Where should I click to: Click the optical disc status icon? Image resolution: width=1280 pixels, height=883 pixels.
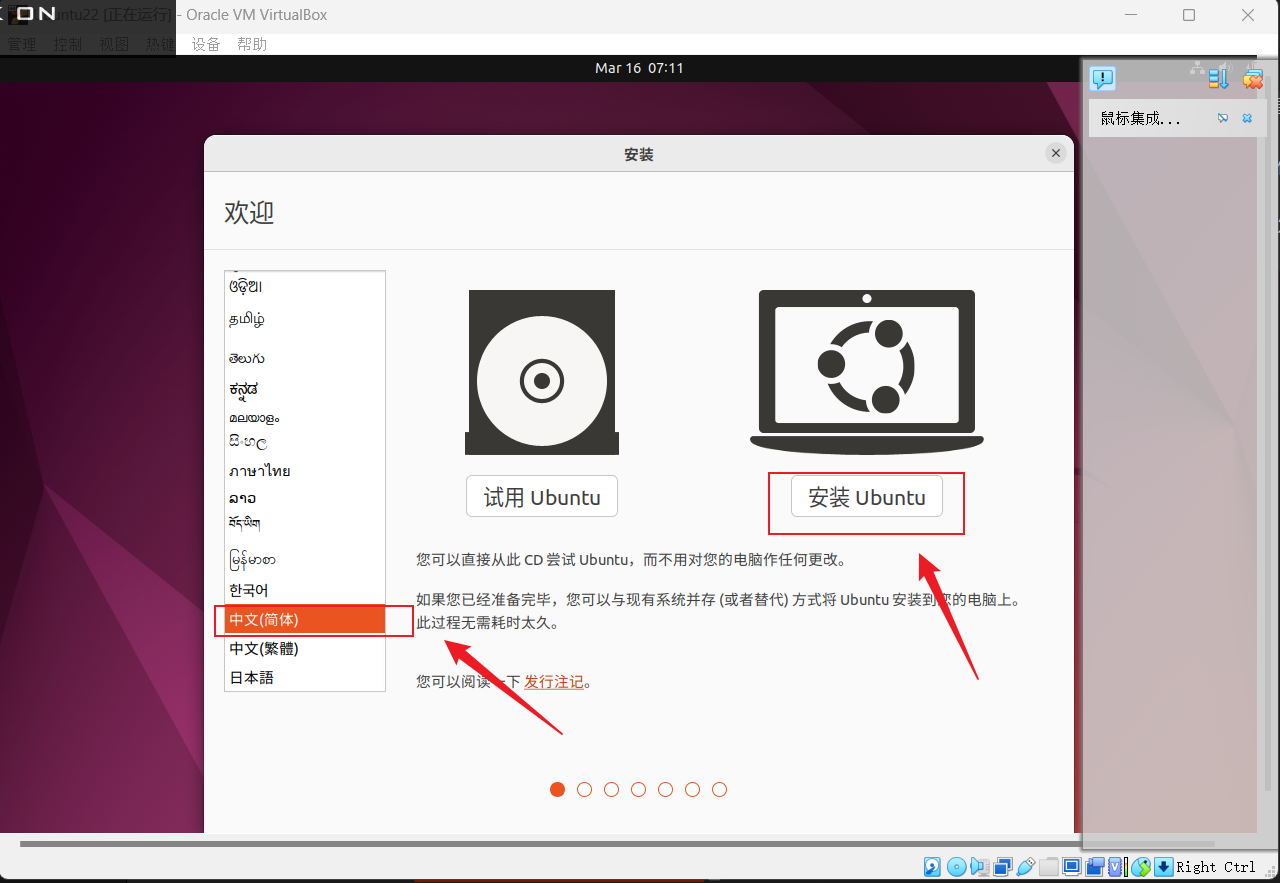click(x=956, y=867)
